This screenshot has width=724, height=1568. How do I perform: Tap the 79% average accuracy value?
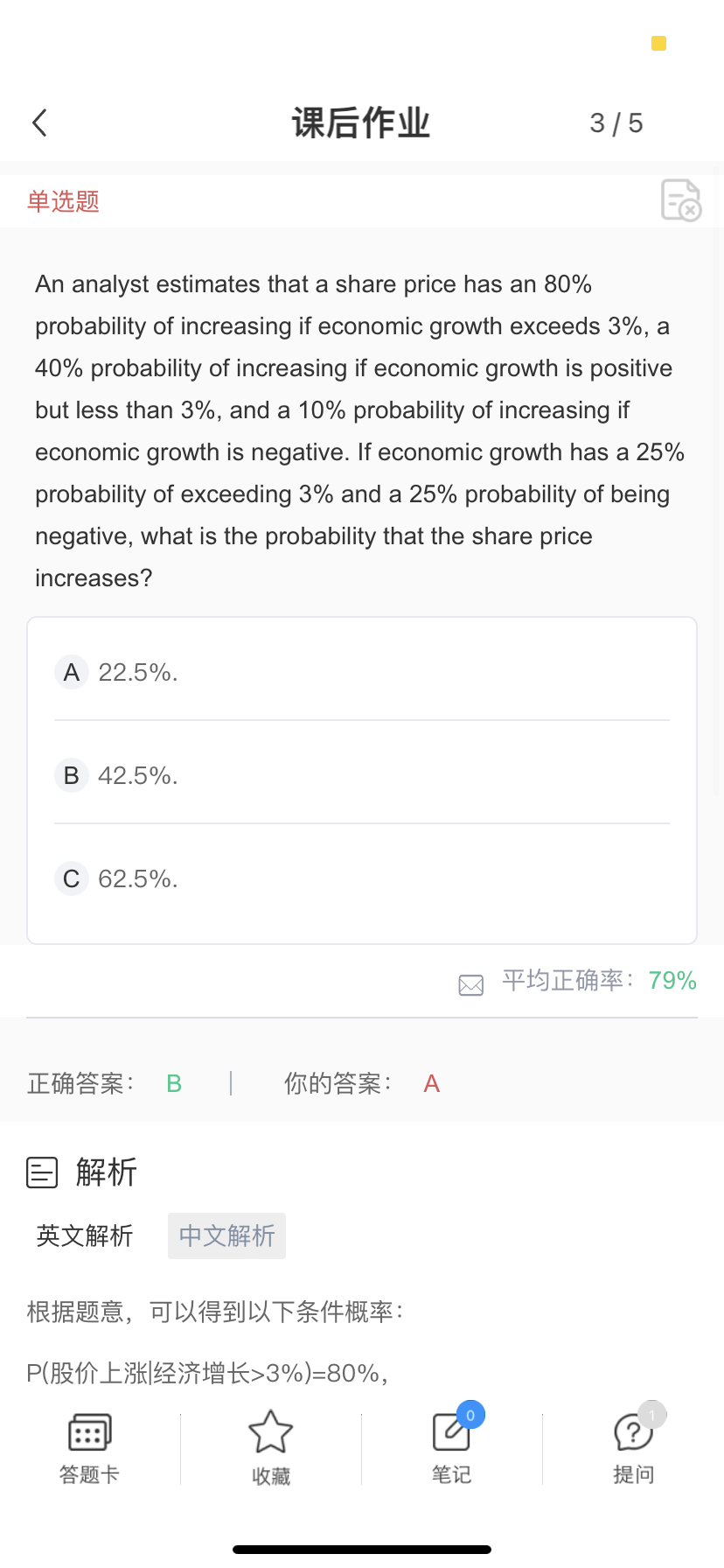(672, 980)
